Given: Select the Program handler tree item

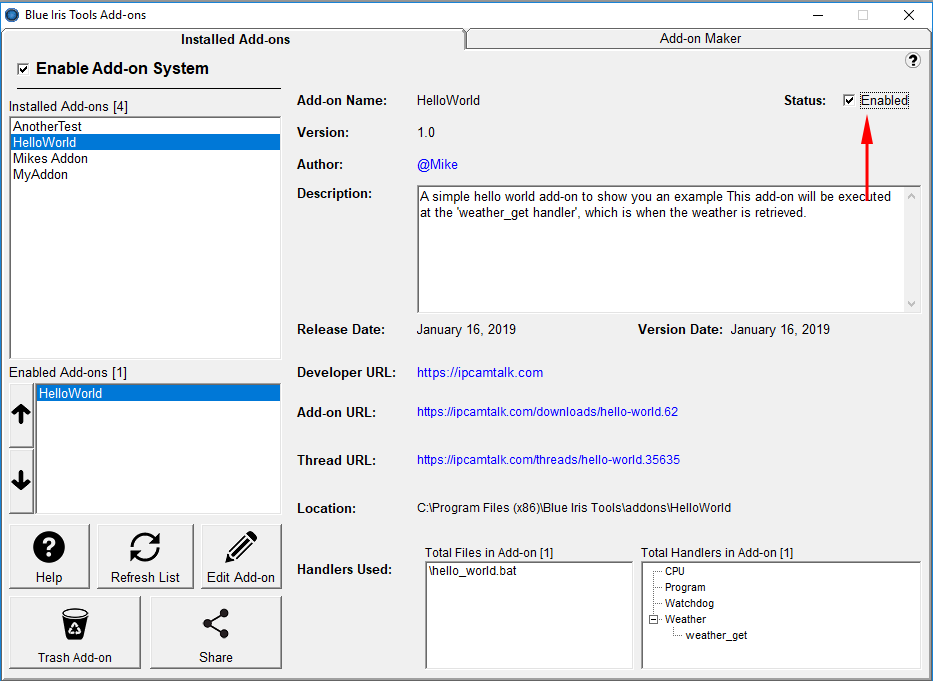Looking at the screenshot, I should (685, 588).
